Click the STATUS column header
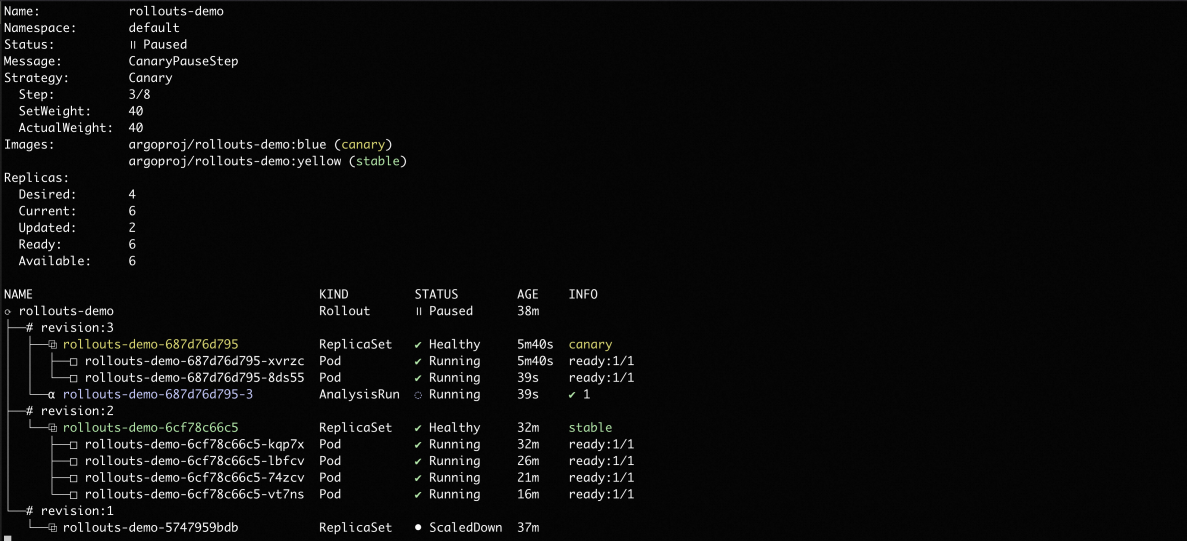This screenshot has width=1187, height=541. coord(437,294)
